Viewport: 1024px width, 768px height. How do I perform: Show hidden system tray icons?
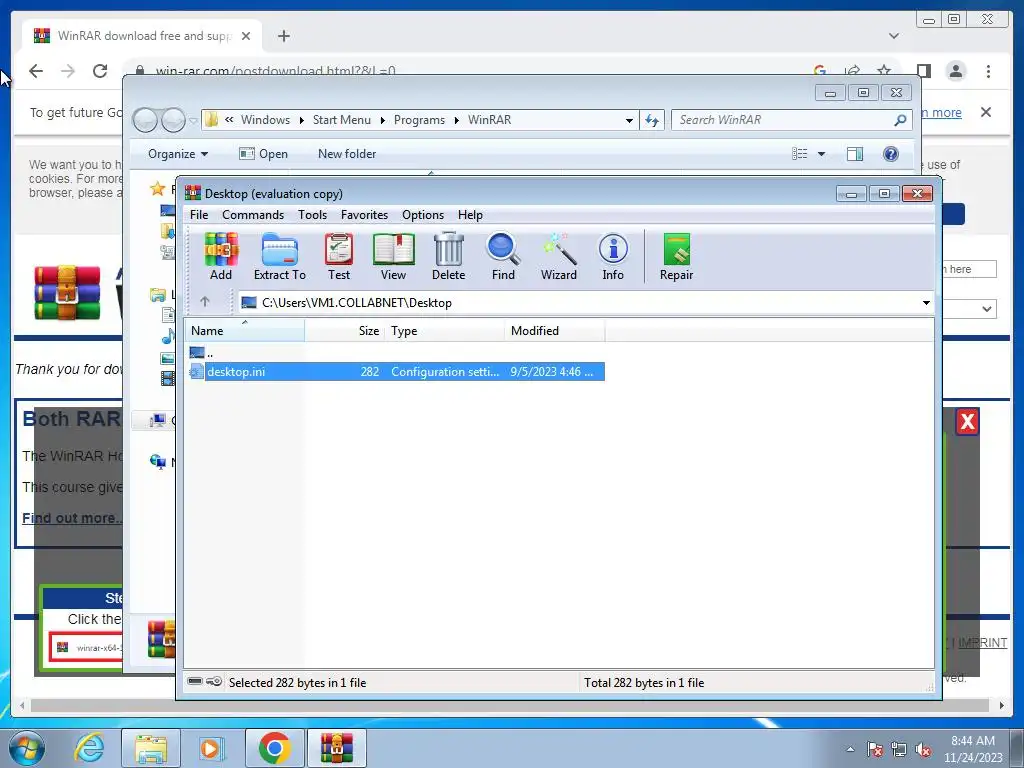pos(850,749)
